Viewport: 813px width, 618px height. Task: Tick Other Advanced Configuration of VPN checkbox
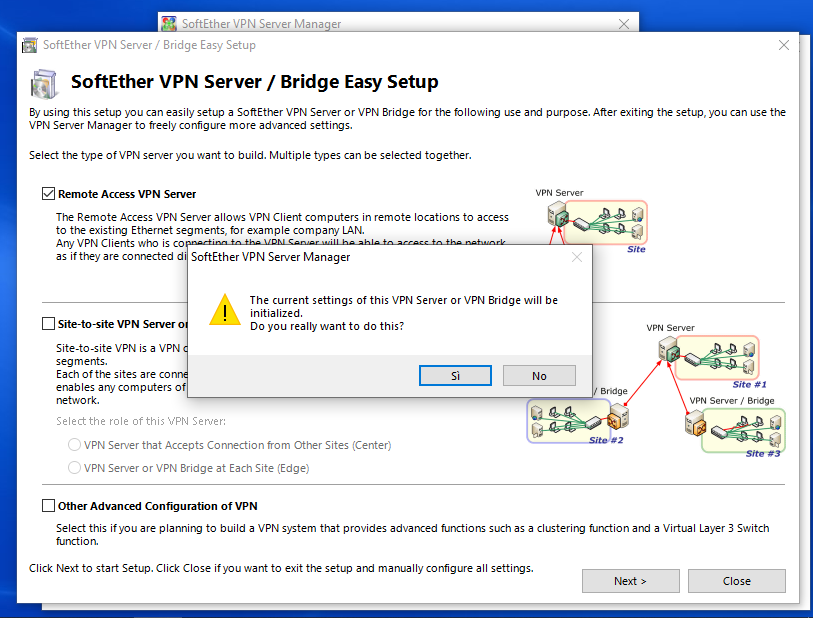tap(48, 506)
